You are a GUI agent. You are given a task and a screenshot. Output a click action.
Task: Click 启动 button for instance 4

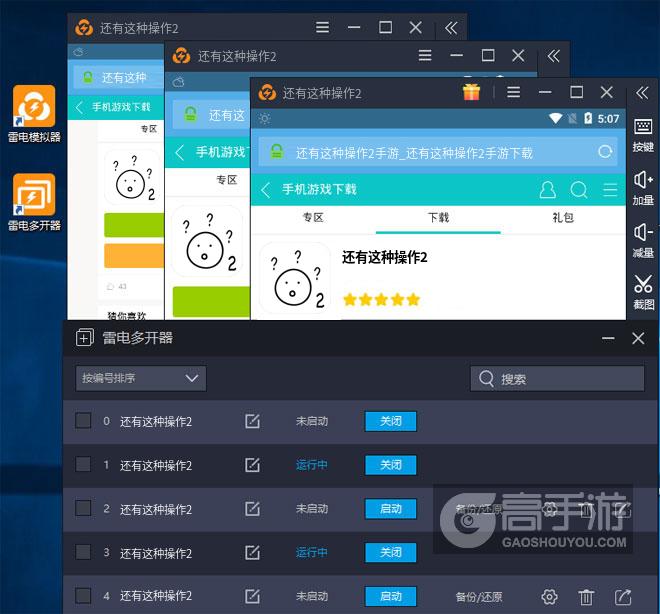point(391,596)
